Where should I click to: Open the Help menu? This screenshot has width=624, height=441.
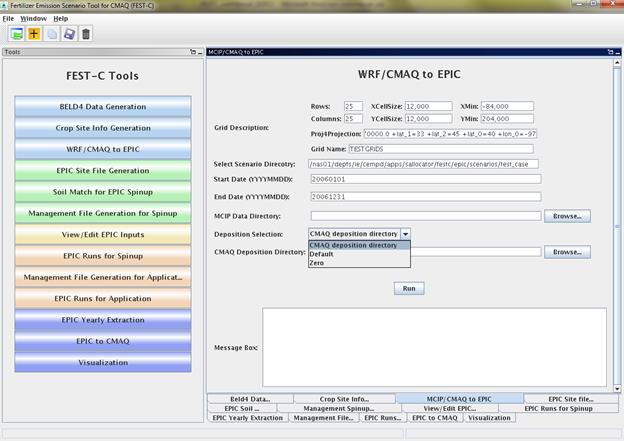60,19
